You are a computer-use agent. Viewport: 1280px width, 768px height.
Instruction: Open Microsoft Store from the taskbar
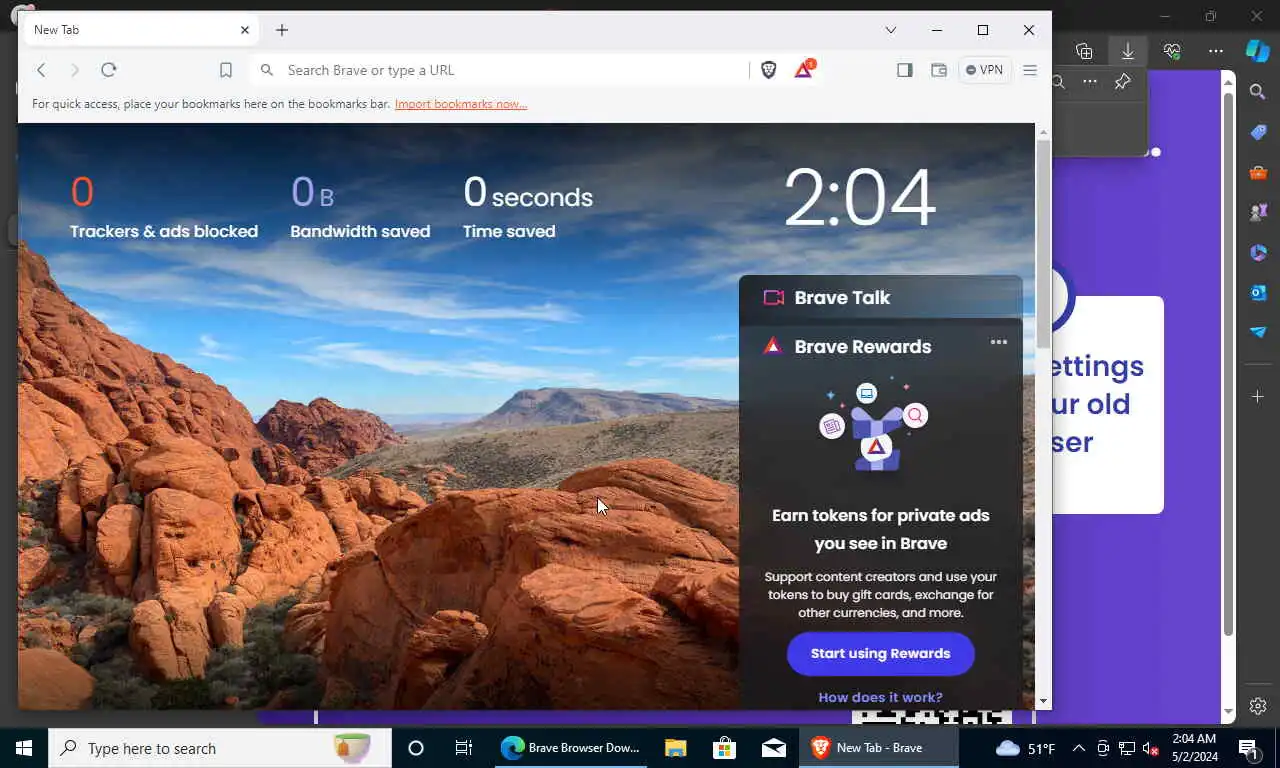click(x=724, y=748)
